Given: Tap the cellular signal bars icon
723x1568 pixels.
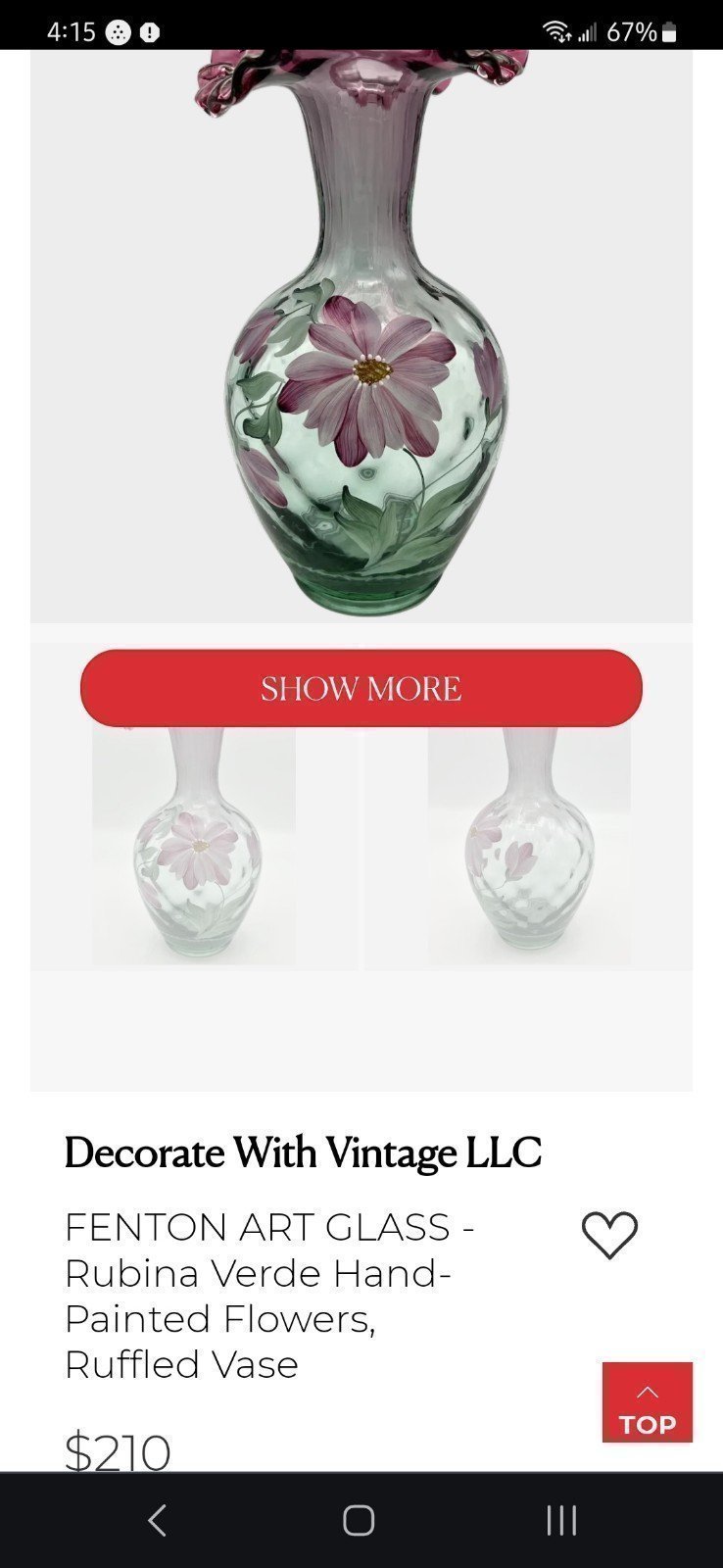Looking at the screenshot, I should (x=587, y=33).
